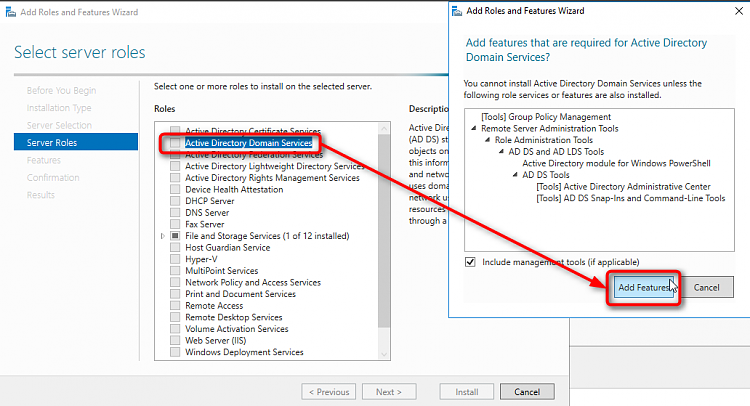750x406 pixels.
Task: Check Network Policy and Access Services
Action: (175, 282)
